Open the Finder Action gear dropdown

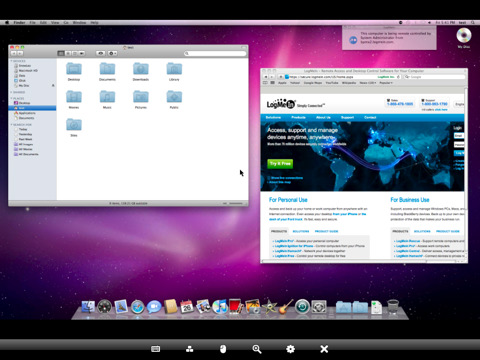(x=113, y=53)
